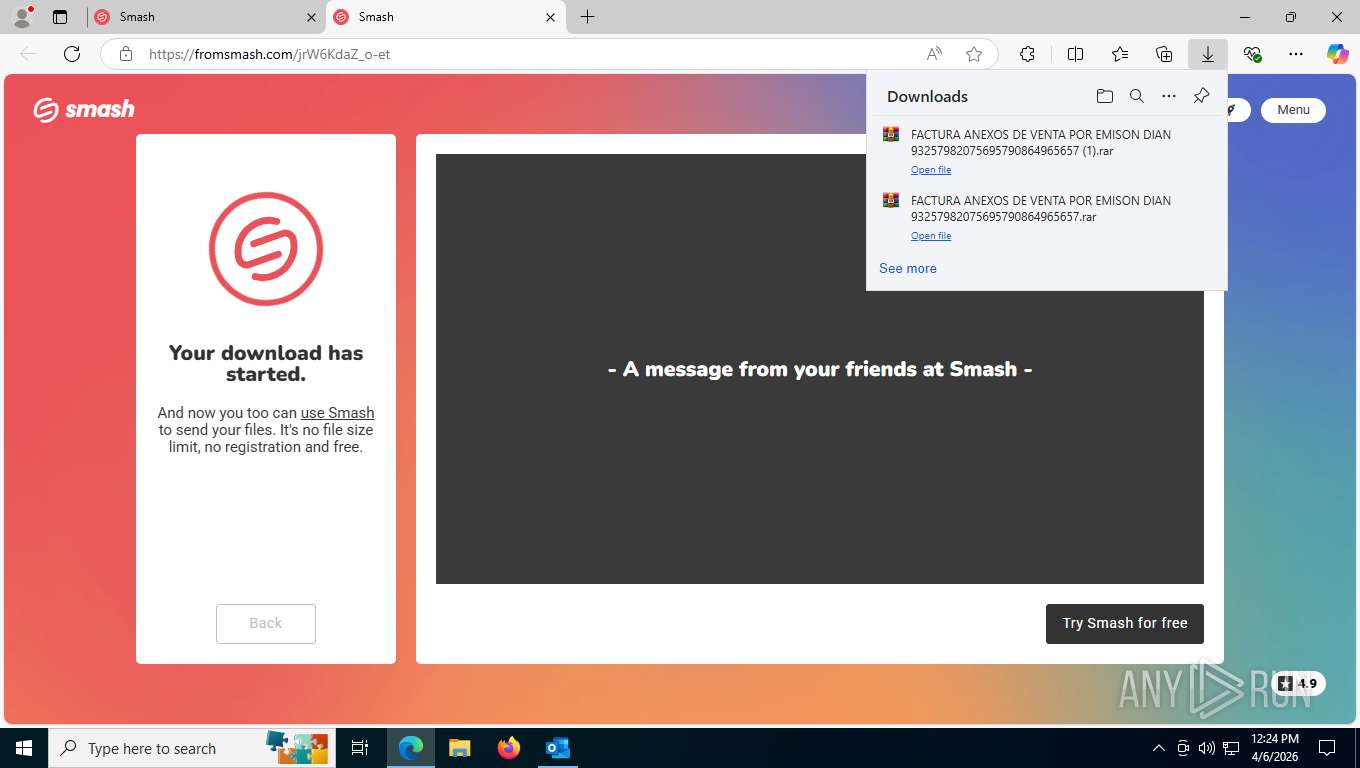
Task: Open the Favorites list icon
Action: coord(1120,54)
